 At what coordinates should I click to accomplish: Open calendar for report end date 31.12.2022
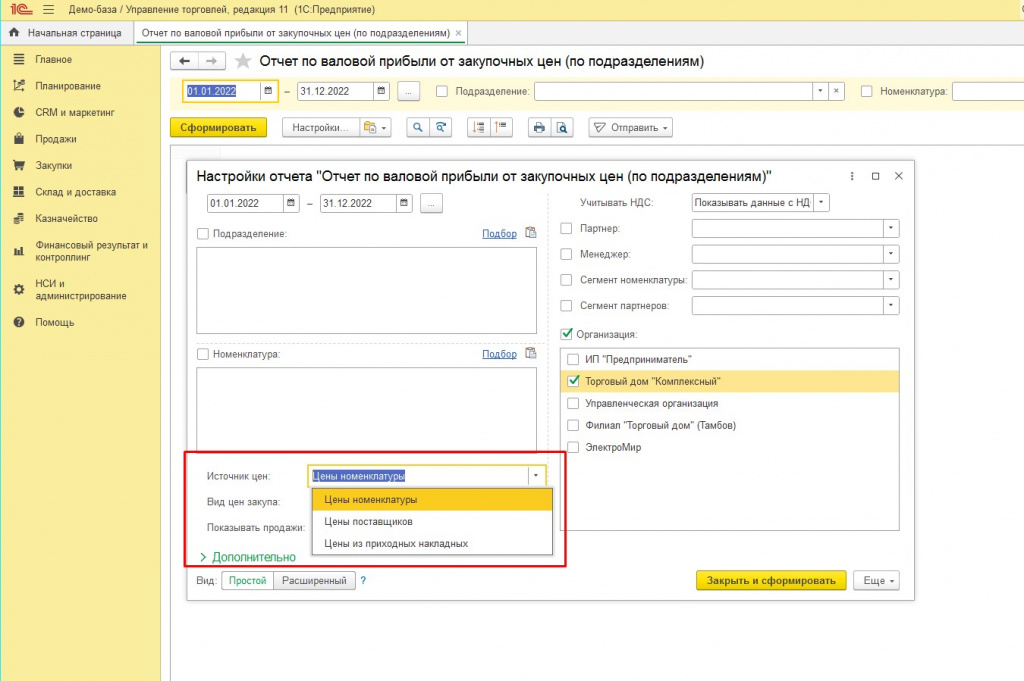(381, 91)
